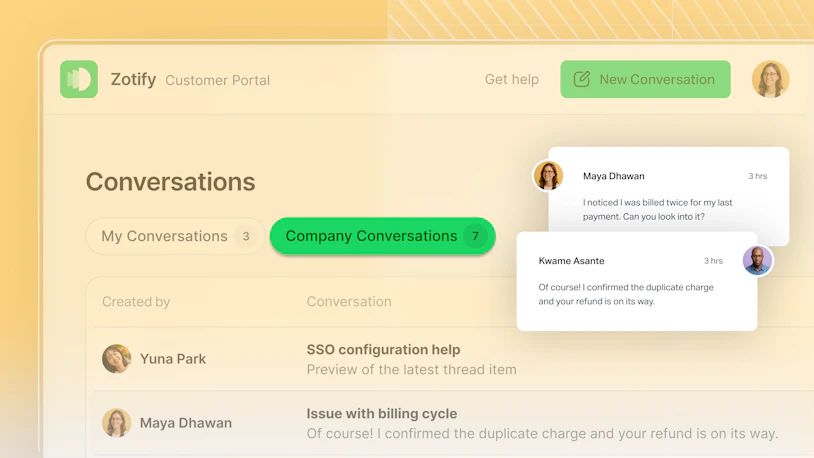Click the name Yuna Park
The height and width of the screenshot is (458, 814).
click(x=173, y=359)
